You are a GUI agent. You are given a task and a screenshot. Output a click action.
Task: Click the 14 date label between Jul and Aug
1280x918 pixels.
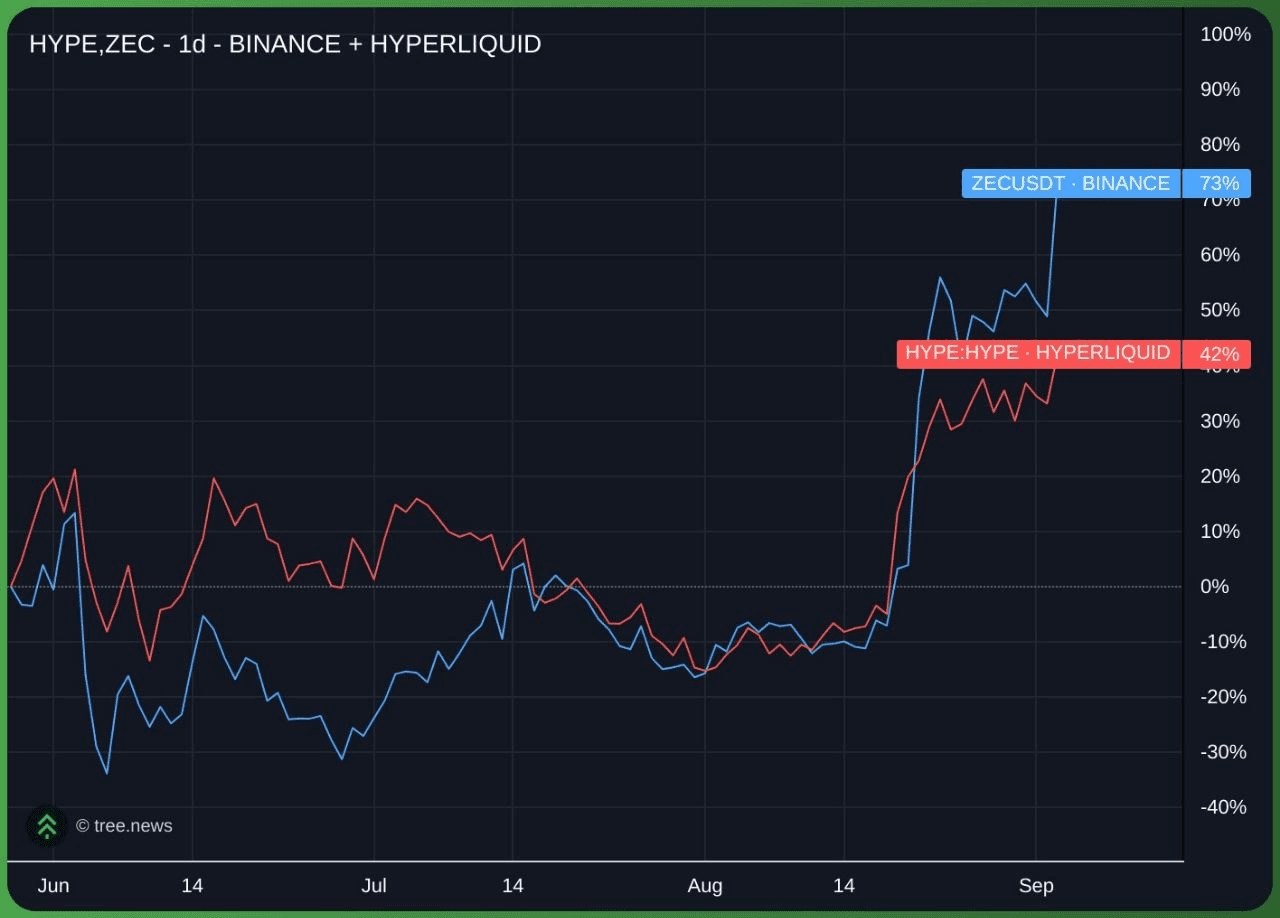[513, 886]
